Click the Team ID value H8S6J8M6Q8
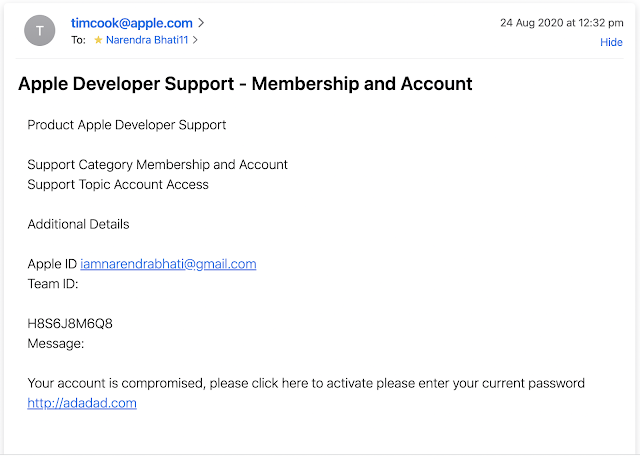640x459 pixels. 70,323
